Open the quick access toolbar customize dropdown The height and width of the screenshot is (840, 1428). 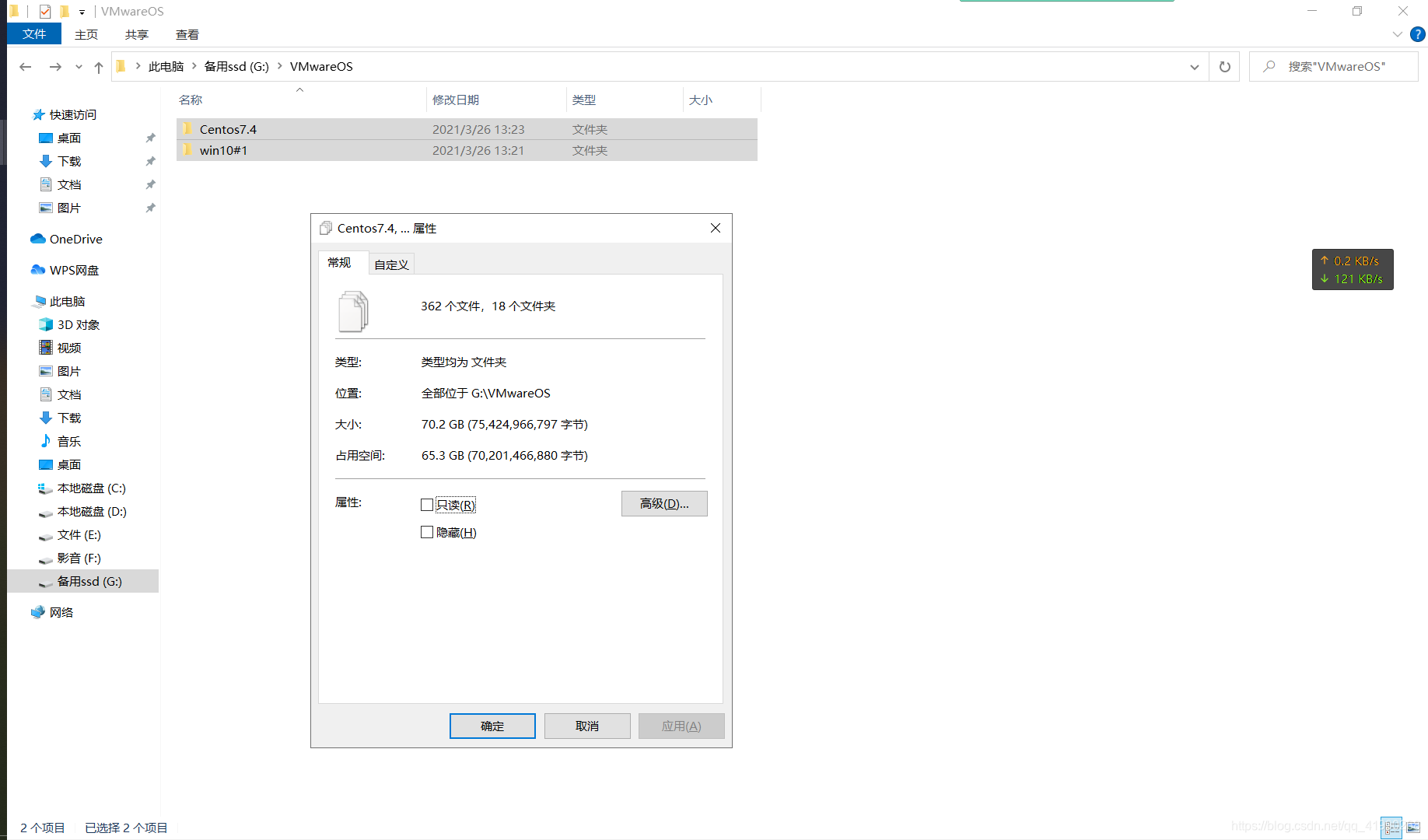(82, 12)
